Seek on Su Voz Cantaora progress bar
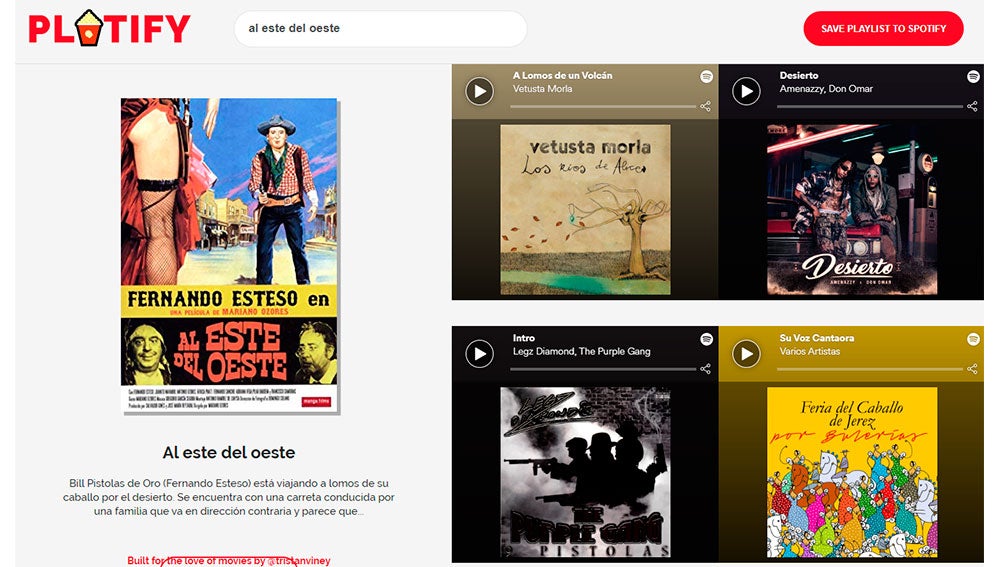The width and height of the screenshot is (1000, 567). click(x=870, y=369)
